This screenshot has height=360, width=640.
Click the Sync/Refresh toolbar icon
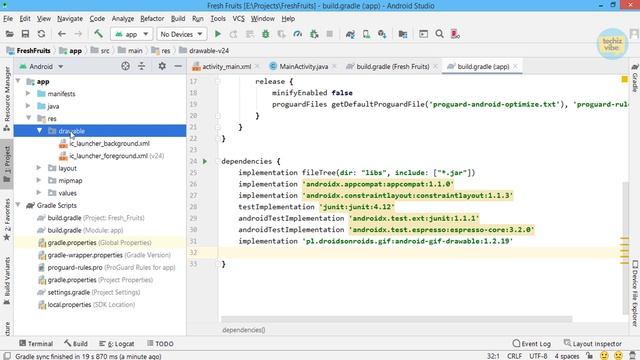coord(41,34)
